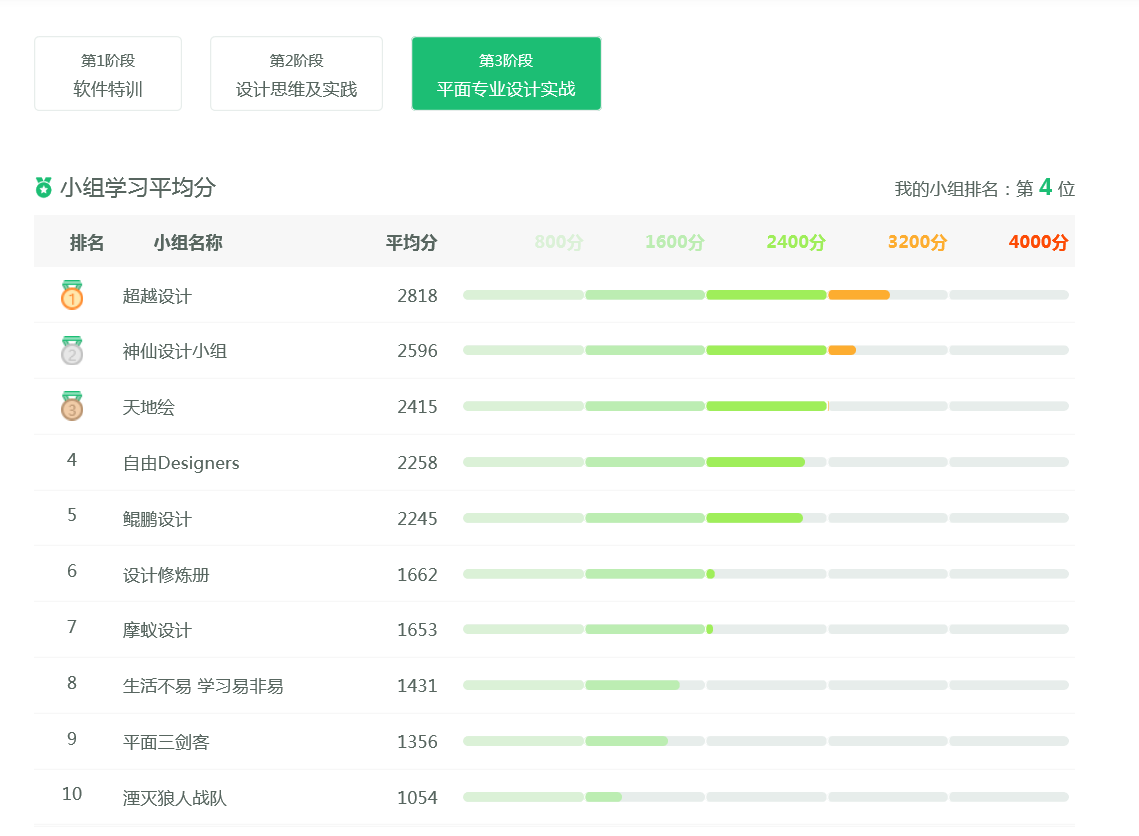This screenshot has width=1139, height=836.
Task: Click the 4000分 scale label
Action: click(x=1038, y=242)
